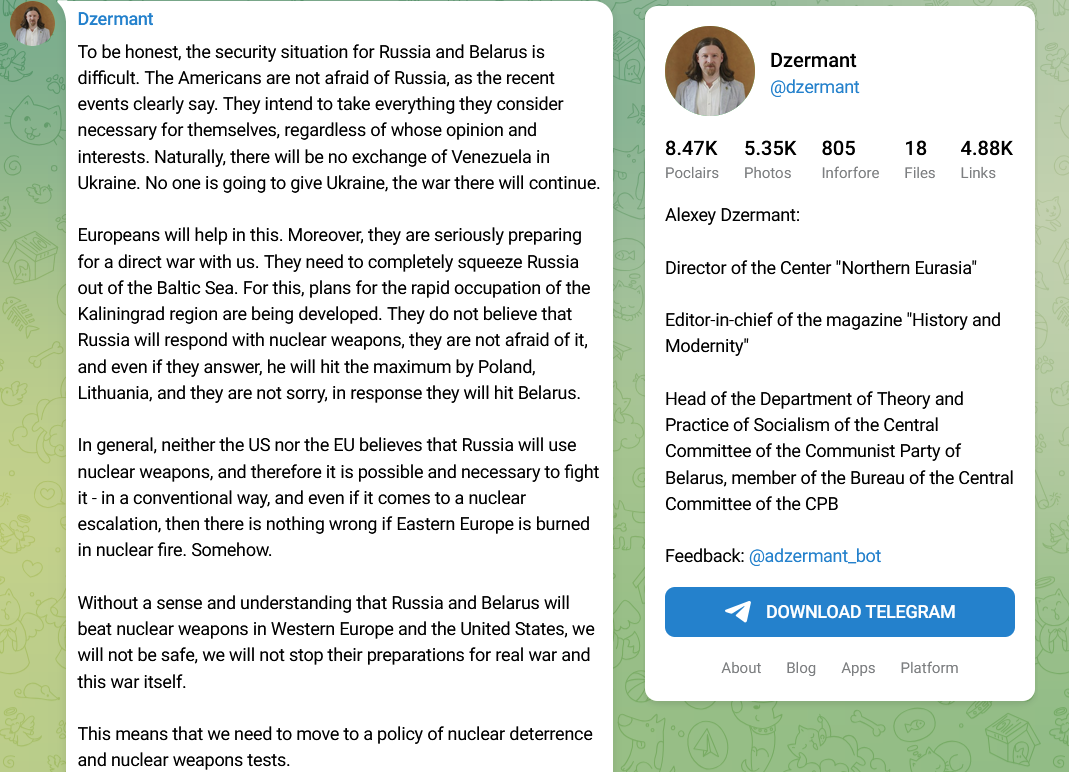Click the post's first paragraph text

tap(338, 117)
